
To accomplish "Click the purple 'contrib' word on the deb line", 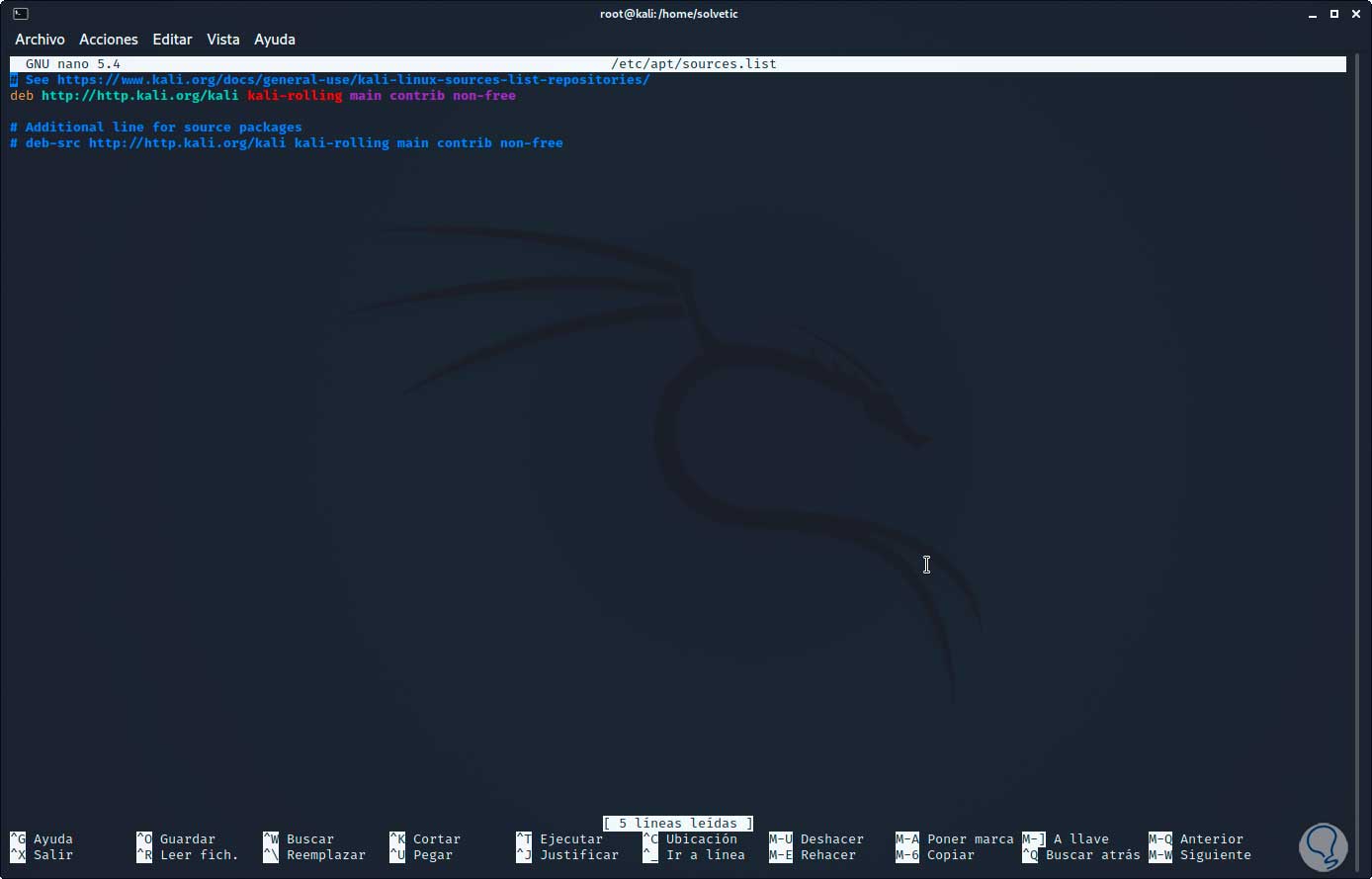I will click(417, 96).
